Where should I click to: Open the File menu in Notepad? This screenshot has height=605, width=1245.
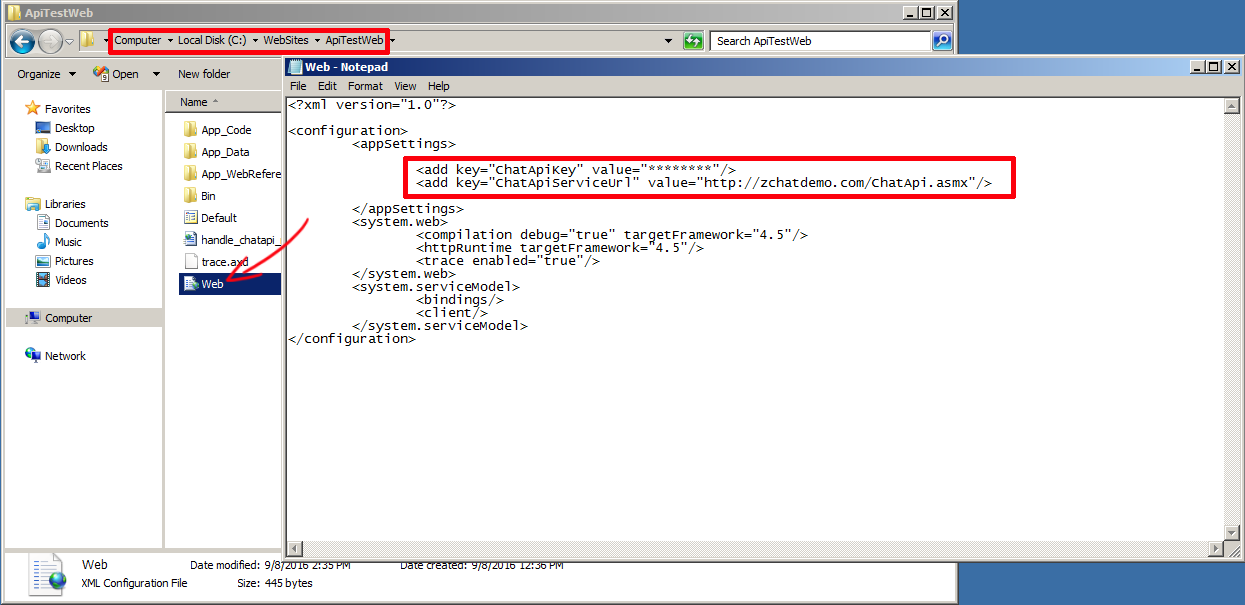(298, 86)
